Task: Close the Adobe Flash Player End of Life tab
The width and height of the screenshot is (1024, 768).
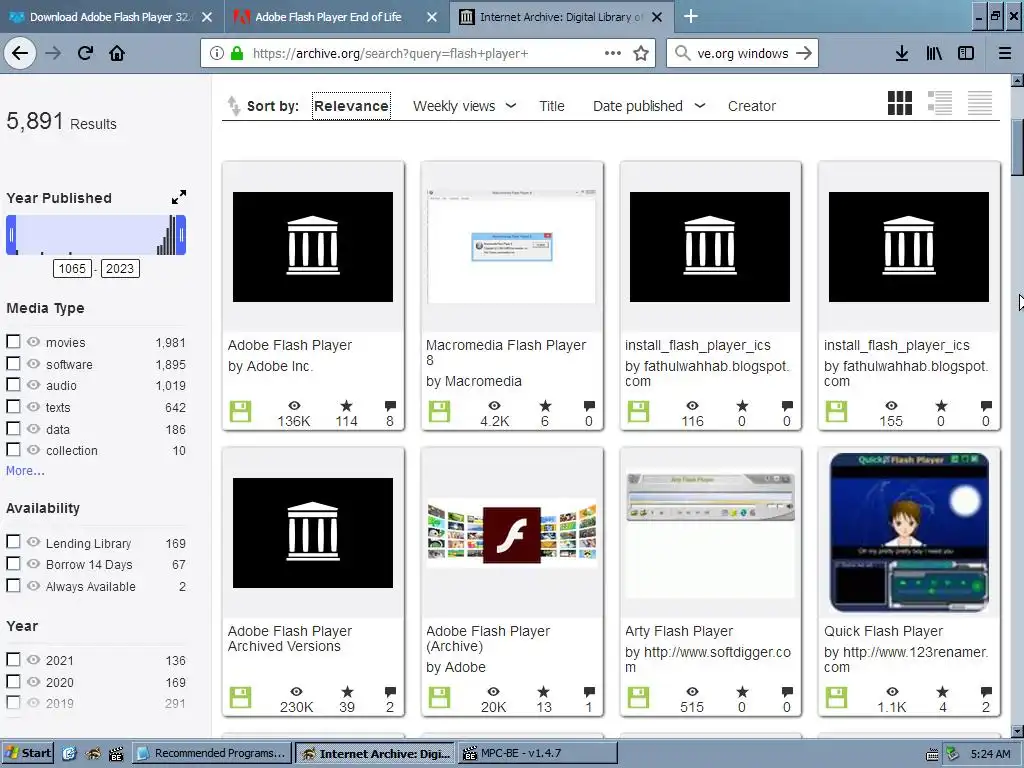Action: pyautogui.click(x=432, y=17)
